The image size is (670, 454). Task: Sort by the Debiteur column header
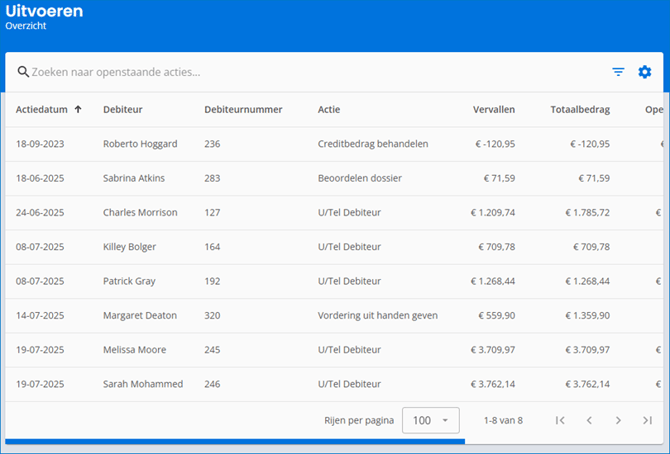click(122, 109)
